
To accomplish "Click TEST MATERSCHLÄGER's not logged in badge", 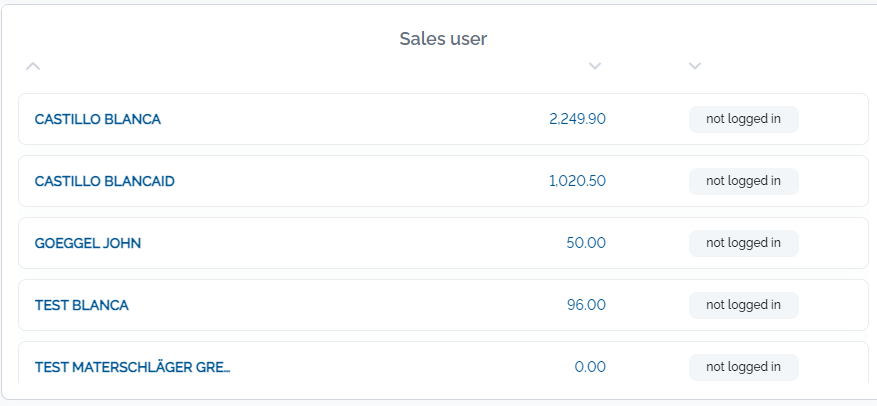I will point(743,367).
